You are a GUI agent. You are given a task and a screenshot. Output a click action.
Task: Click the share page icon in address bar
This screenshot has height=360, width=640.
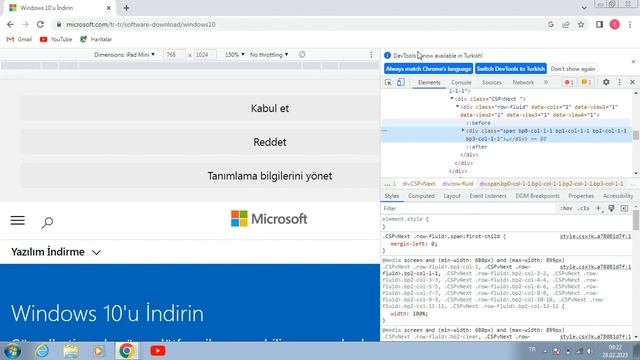click(x=566, y=24)
